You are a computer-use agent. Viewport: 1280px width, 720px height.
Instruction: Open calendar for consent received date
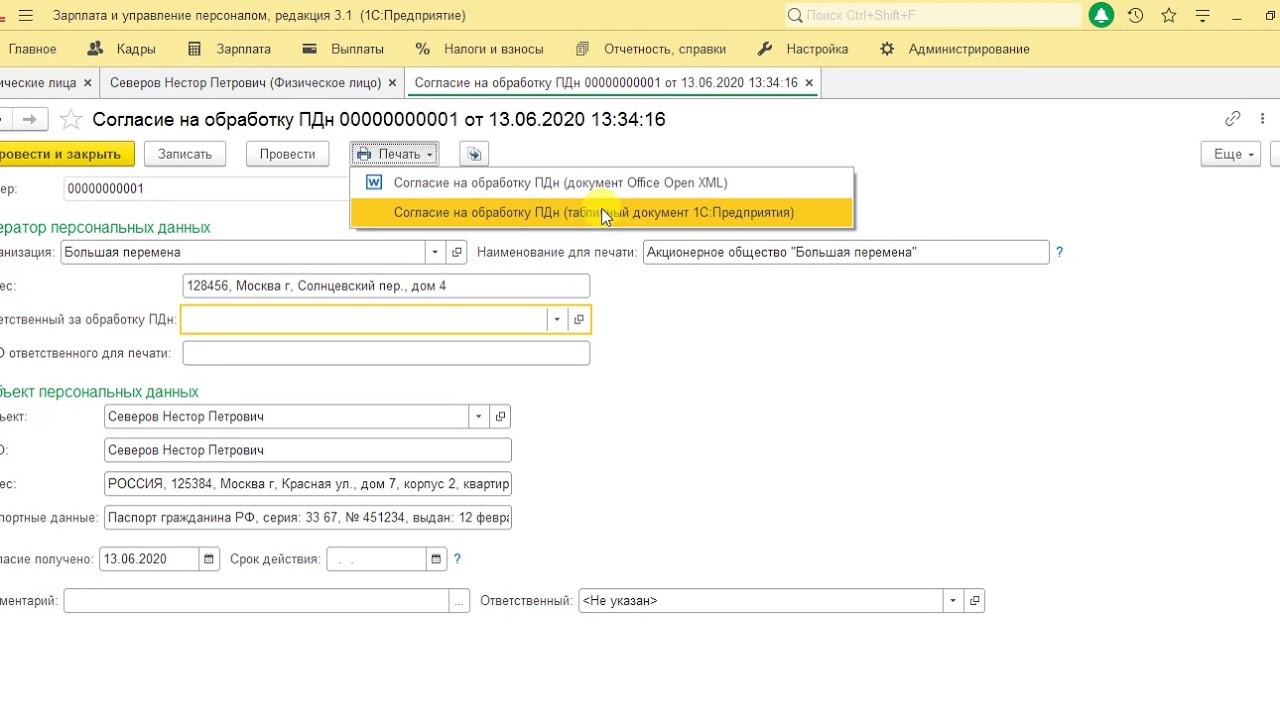point(209,559)
